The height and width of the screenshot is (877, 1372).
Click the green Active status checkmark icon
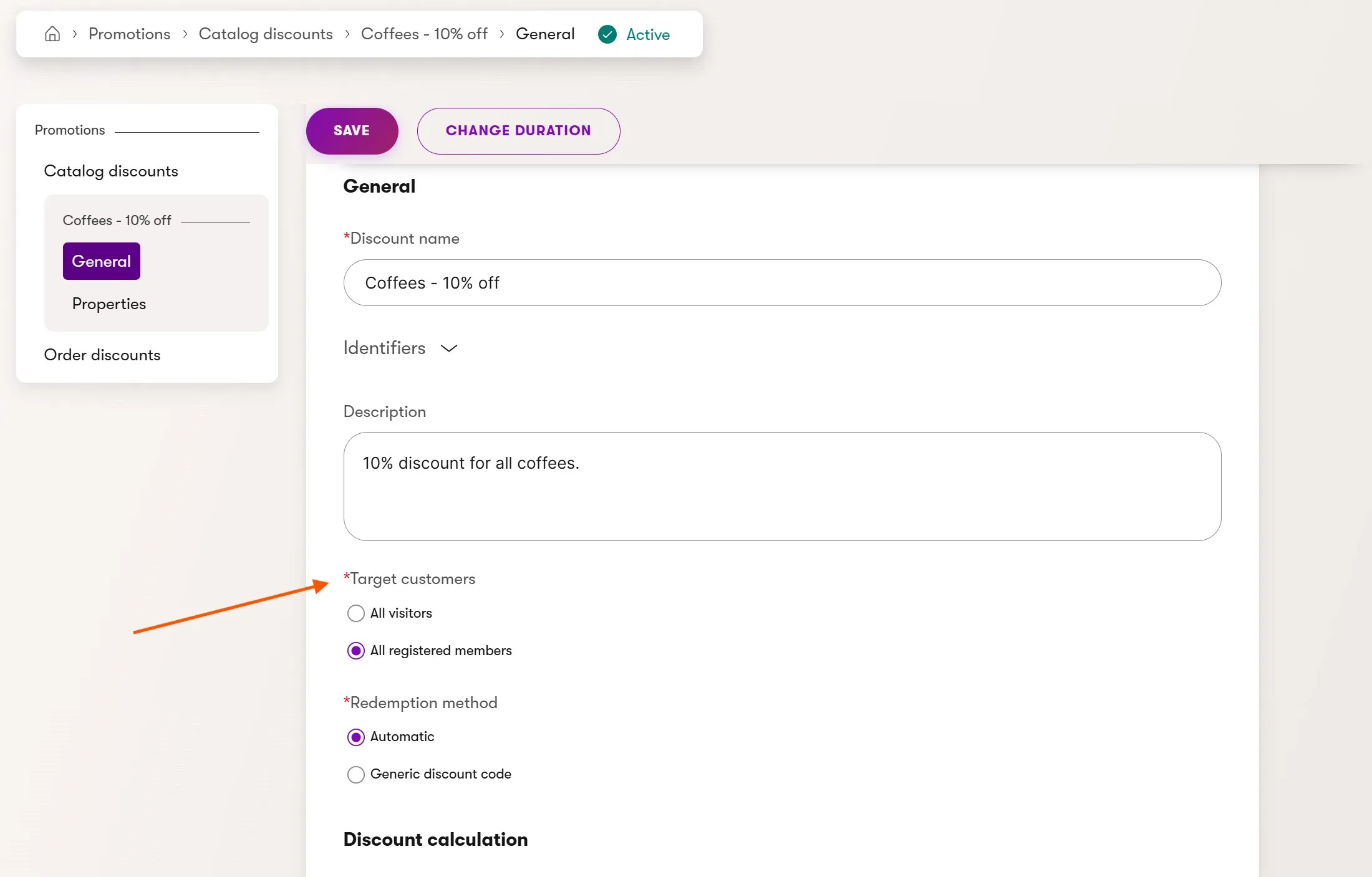607,34
